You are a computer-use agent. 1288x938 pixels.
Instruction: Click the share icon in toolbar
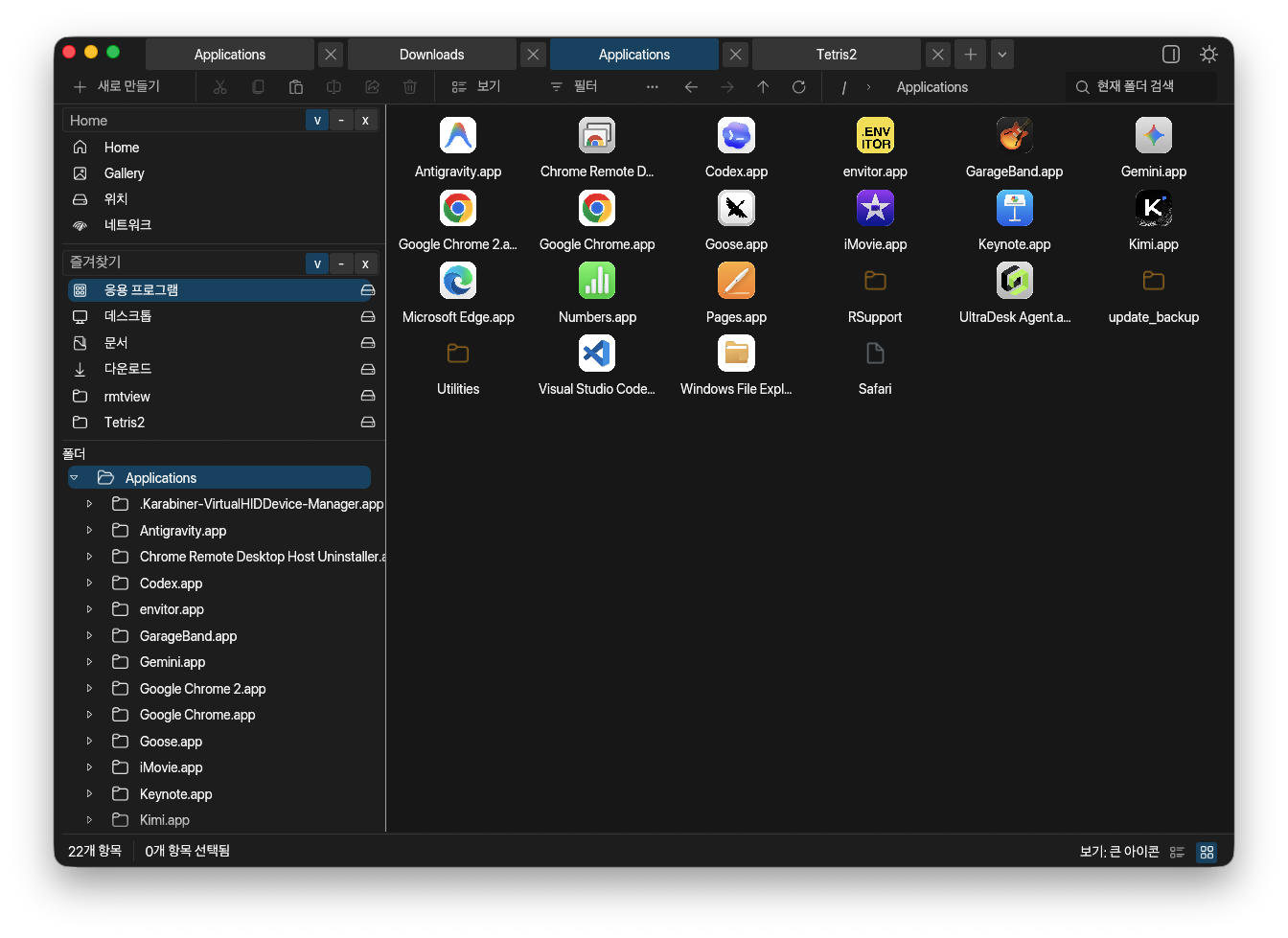[x=372, y=87]
